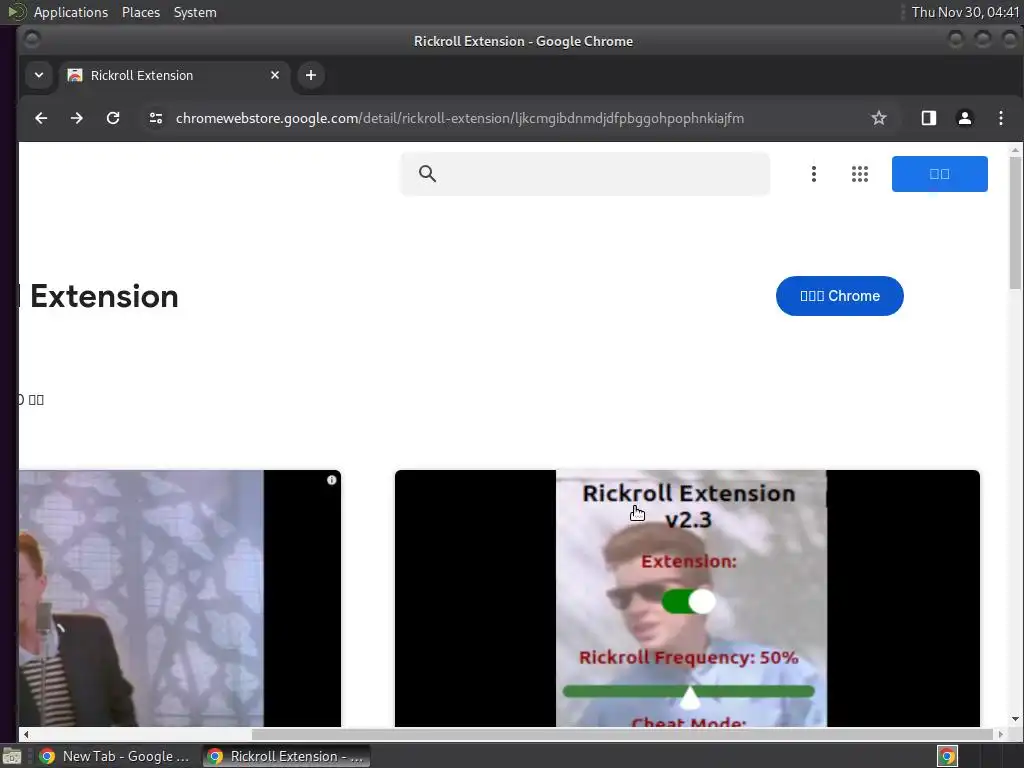Click the web store search magnifier icon
Viewport: 1024px width, 768px height.
click(427, 174)
